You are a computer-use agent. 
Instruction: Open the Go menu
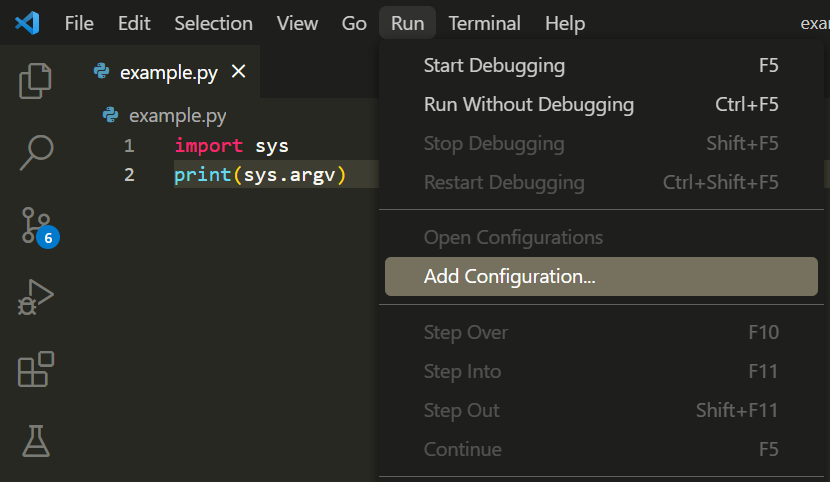[354, 23]
